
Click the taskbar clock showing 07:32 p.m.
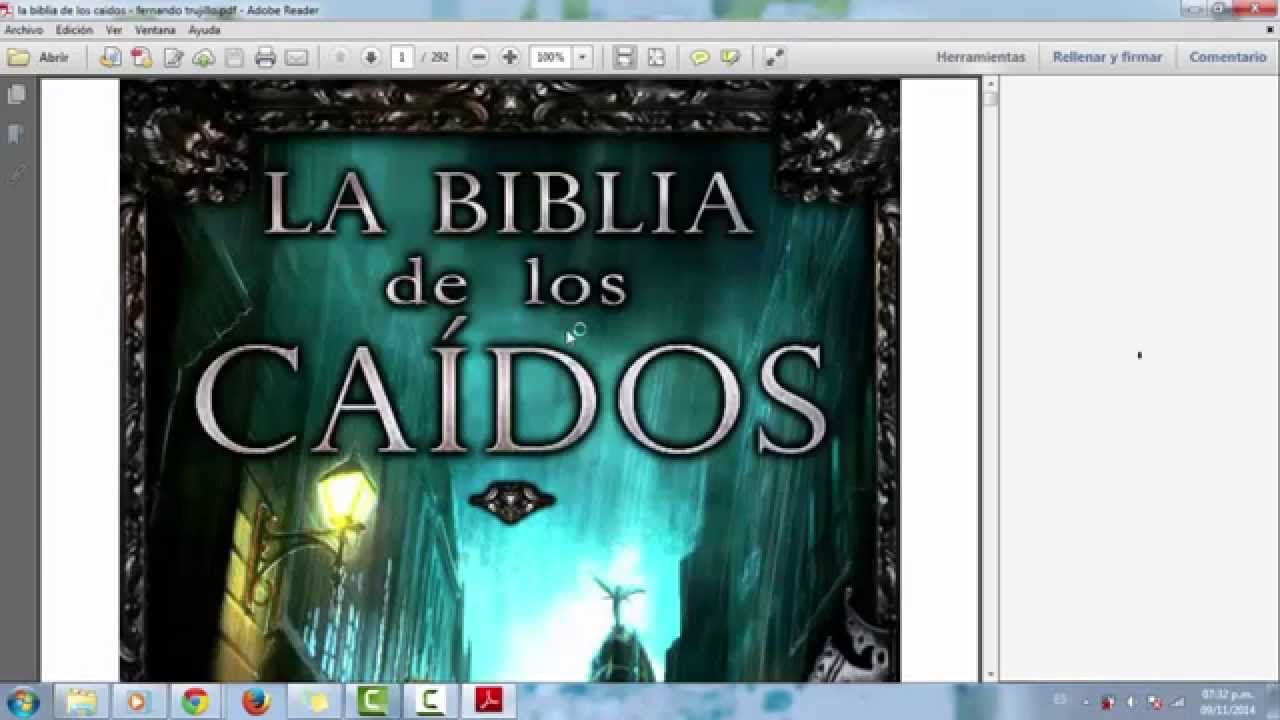click(x=1227, y=702)
